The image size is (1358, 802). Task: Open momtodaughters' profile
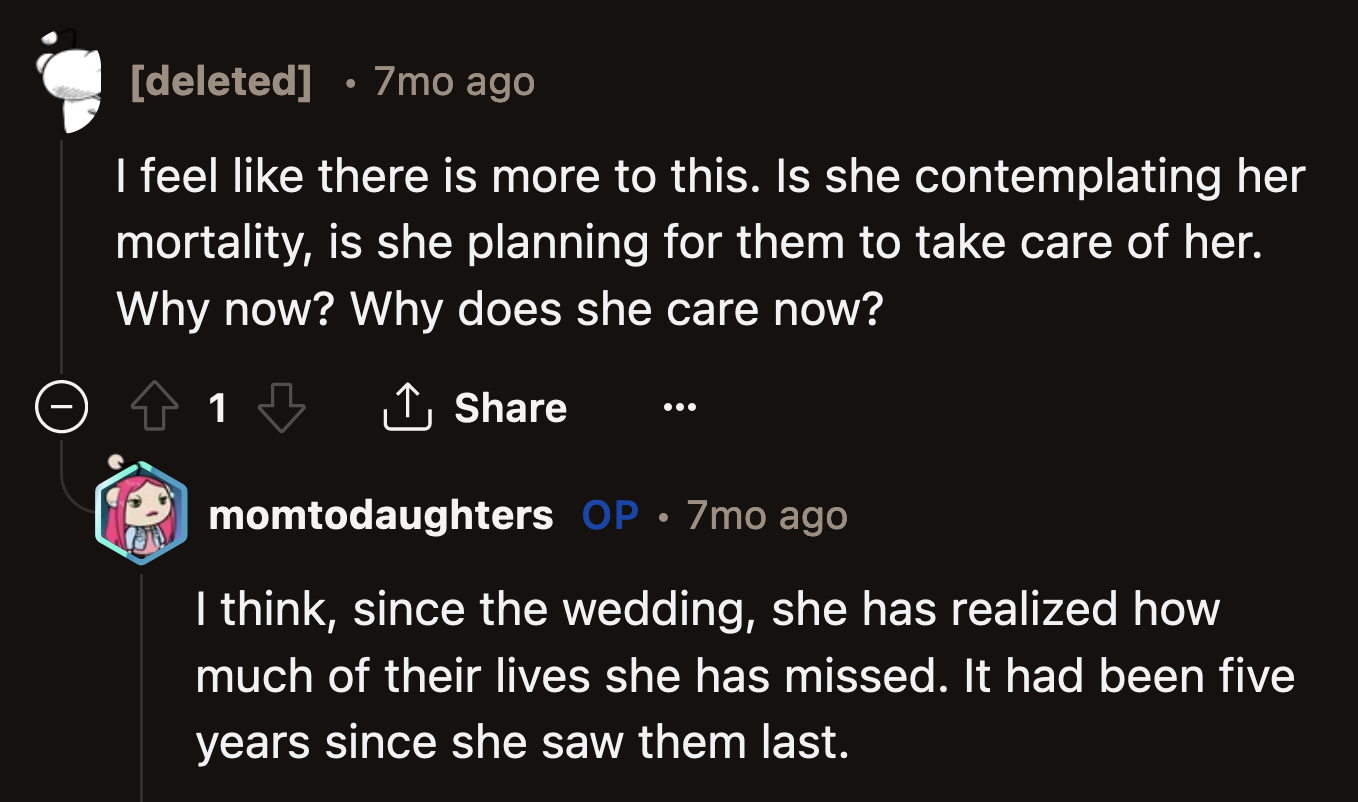click(379, 515)
